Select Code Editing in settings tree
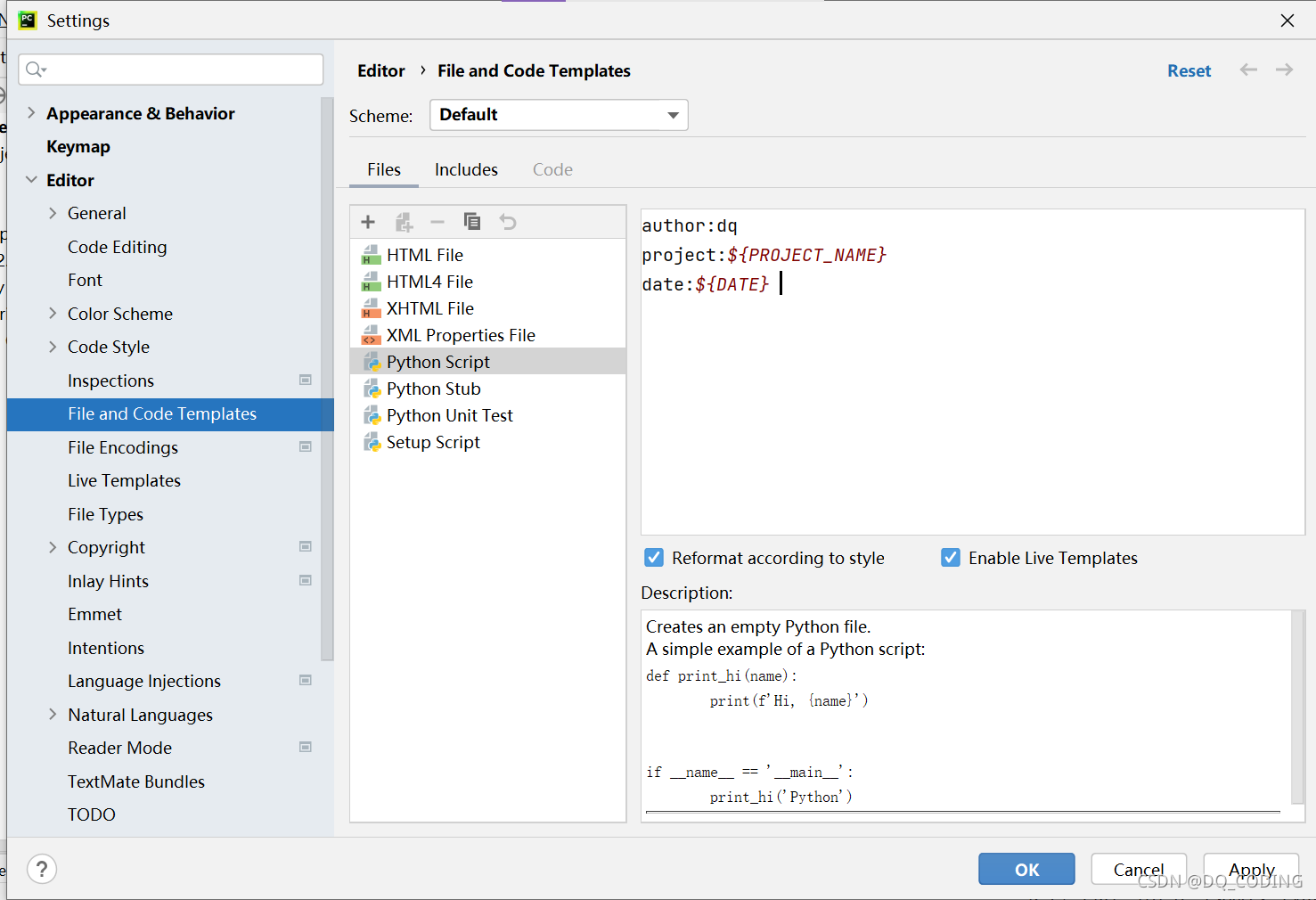This screenshot has width=1316, height=900. [x=117, y=247]
